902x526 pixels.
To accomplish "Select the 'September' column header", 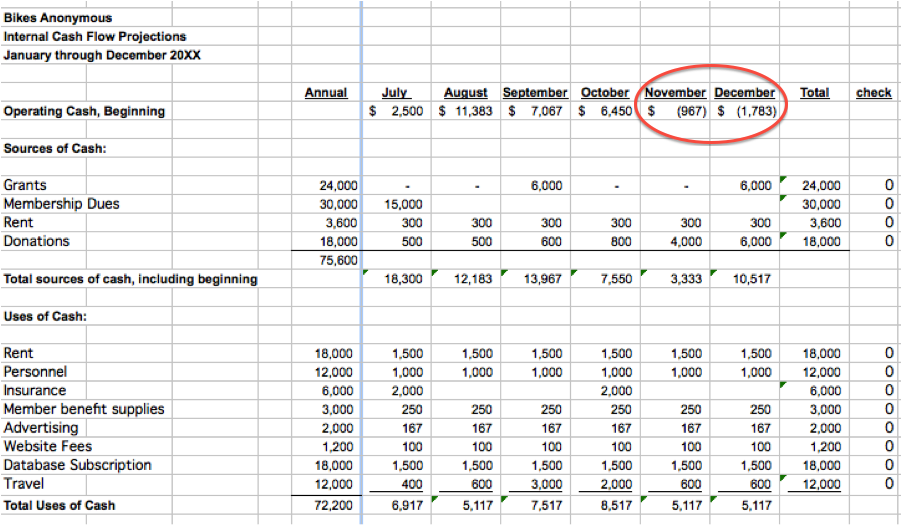I will [535, 92].
